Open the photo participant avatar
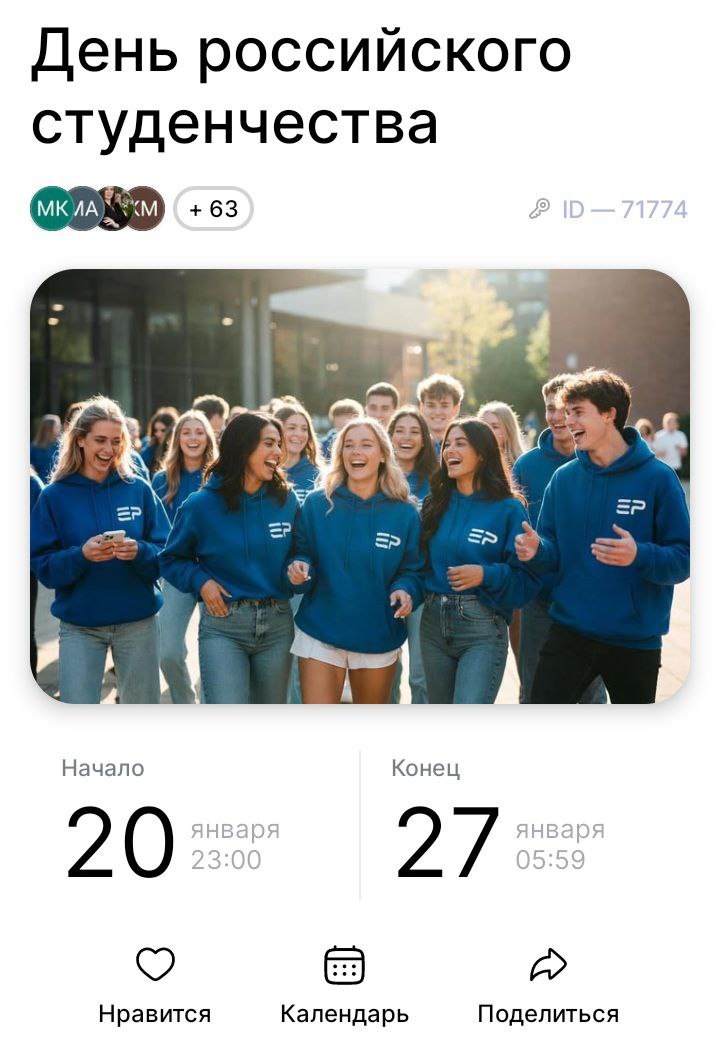Screen dimensions: 720x1060 tap(114, 208)
